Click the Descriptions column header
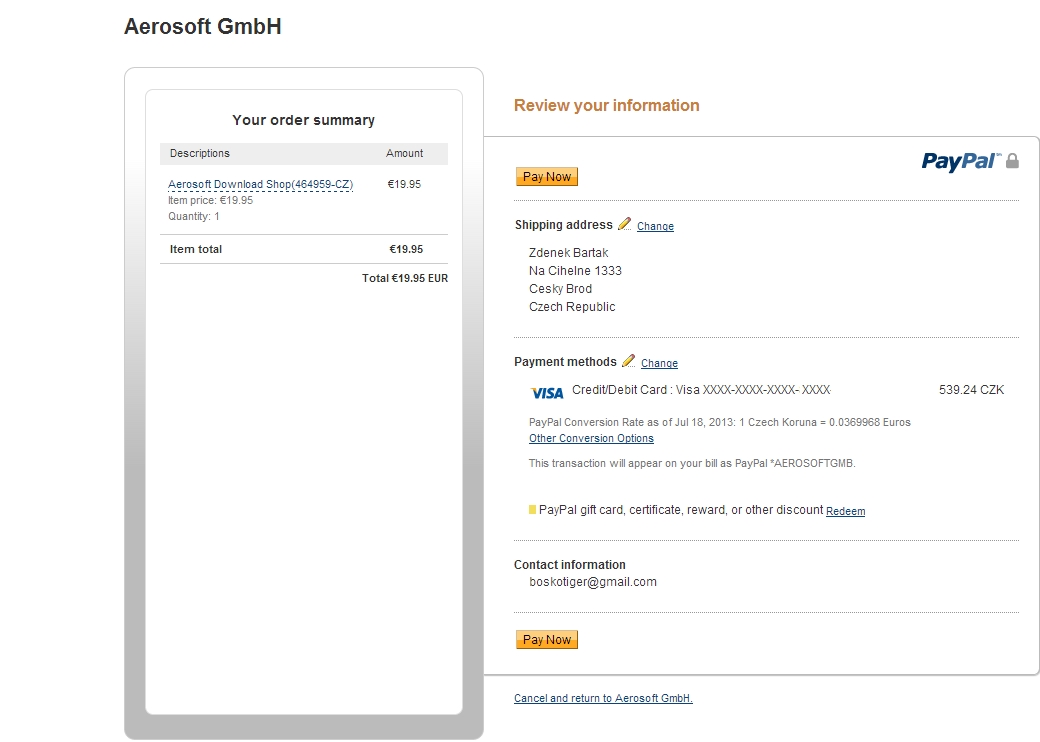 coord(200,154)
